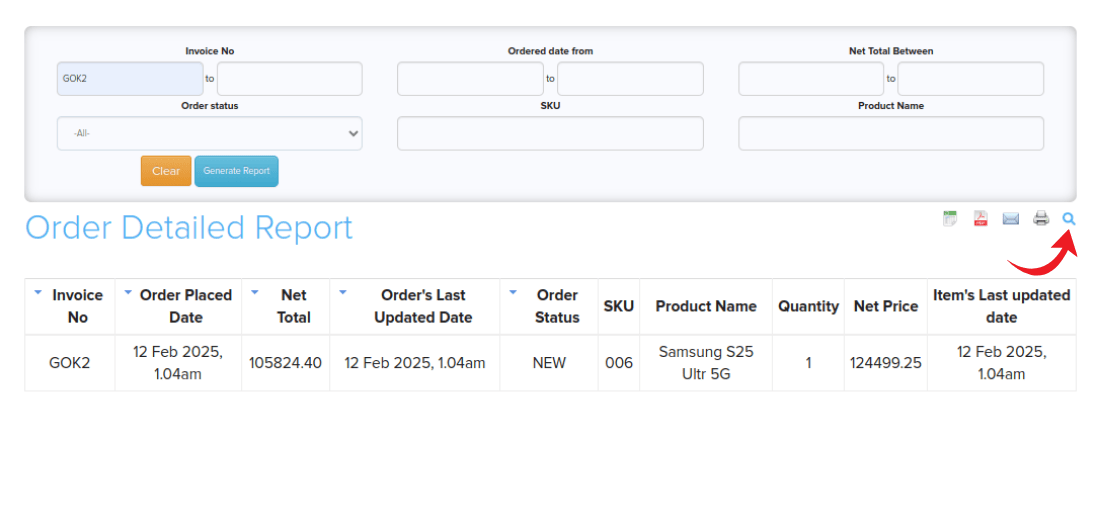Focus the Ordered date 'to' field

point(630,79)
